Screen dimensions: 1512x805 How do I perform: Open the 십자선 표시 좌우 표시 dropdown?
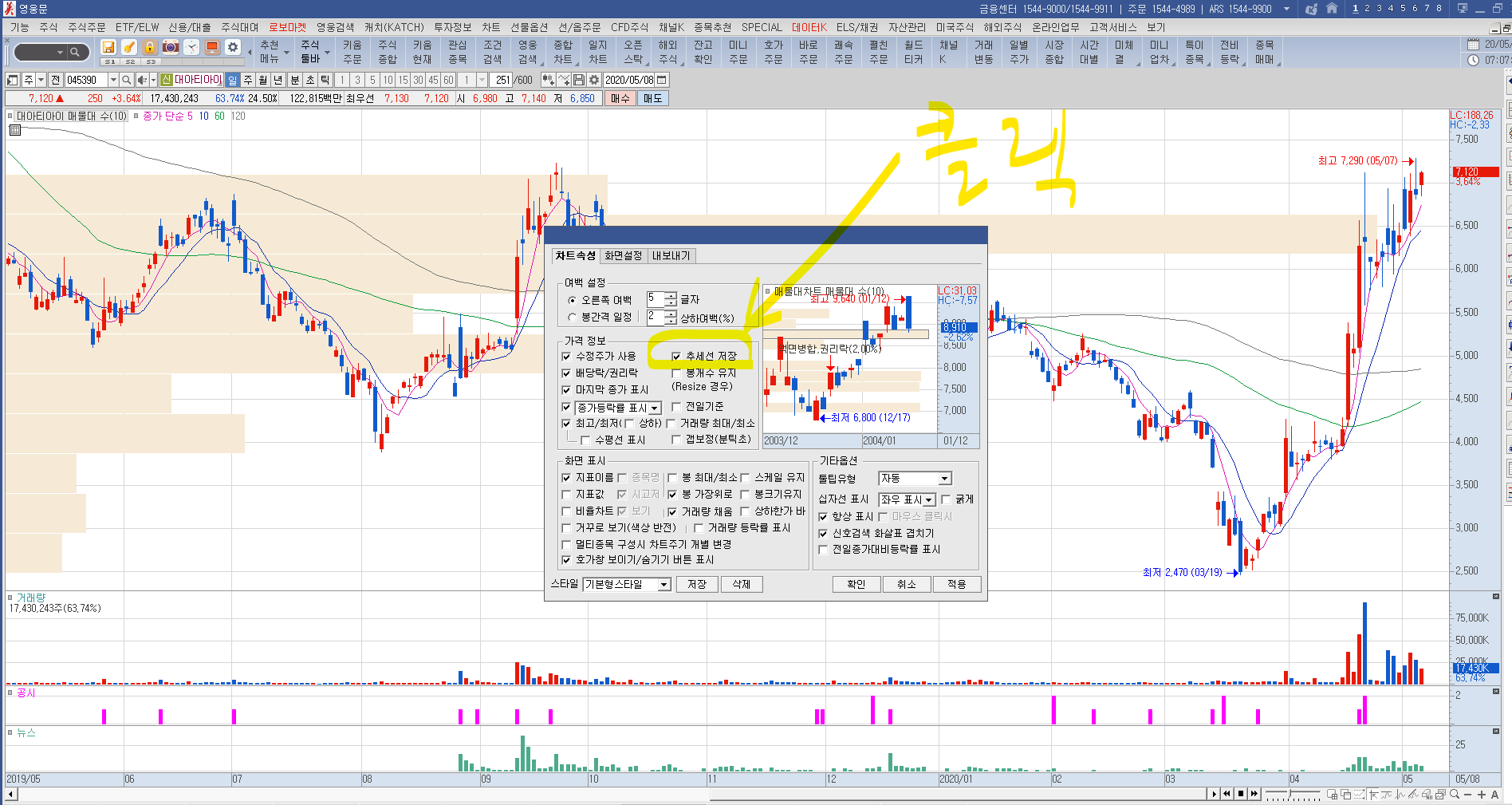point(929,500)
